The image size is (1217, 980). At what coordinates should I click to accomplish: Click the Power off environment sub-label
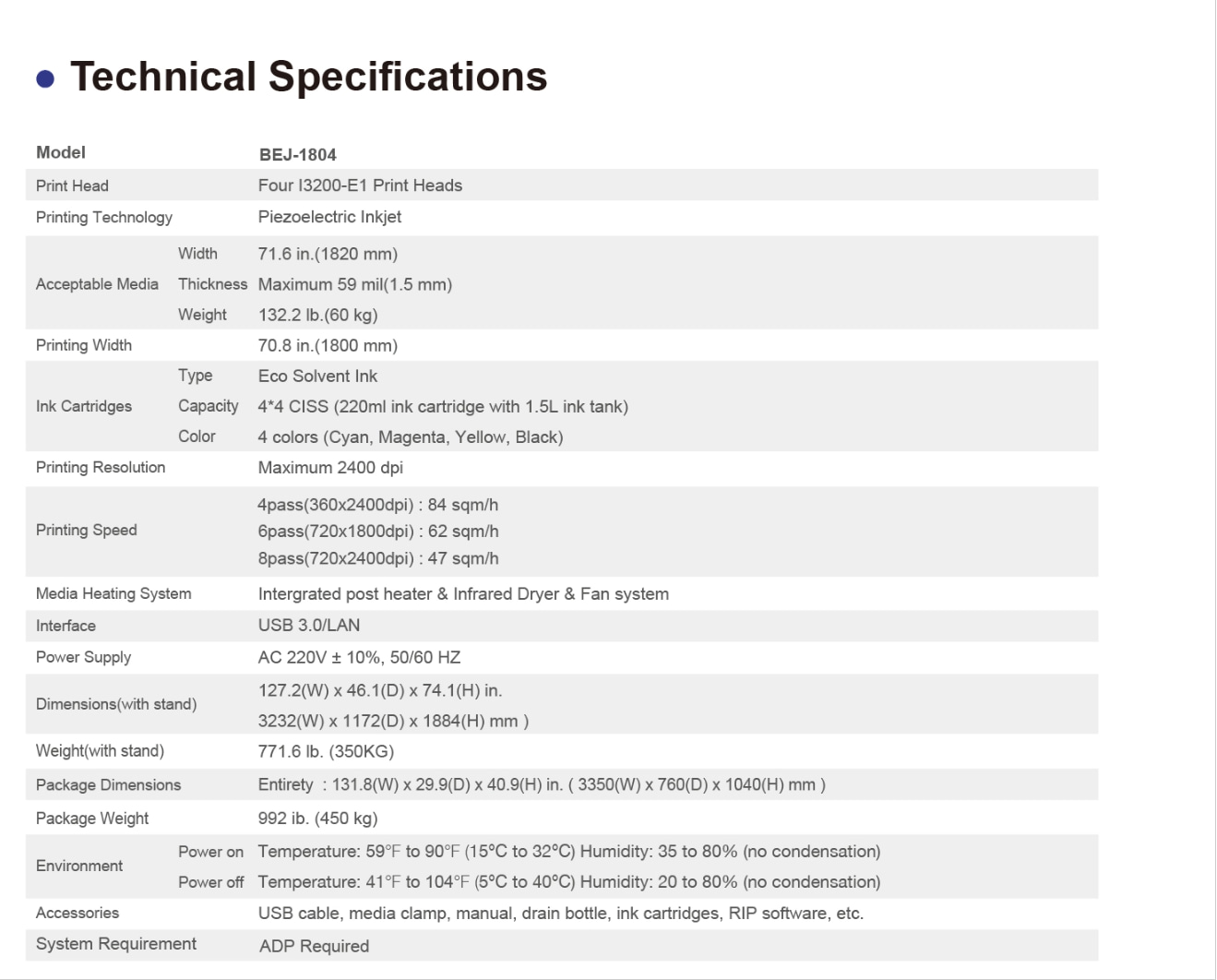pos(210,882)
